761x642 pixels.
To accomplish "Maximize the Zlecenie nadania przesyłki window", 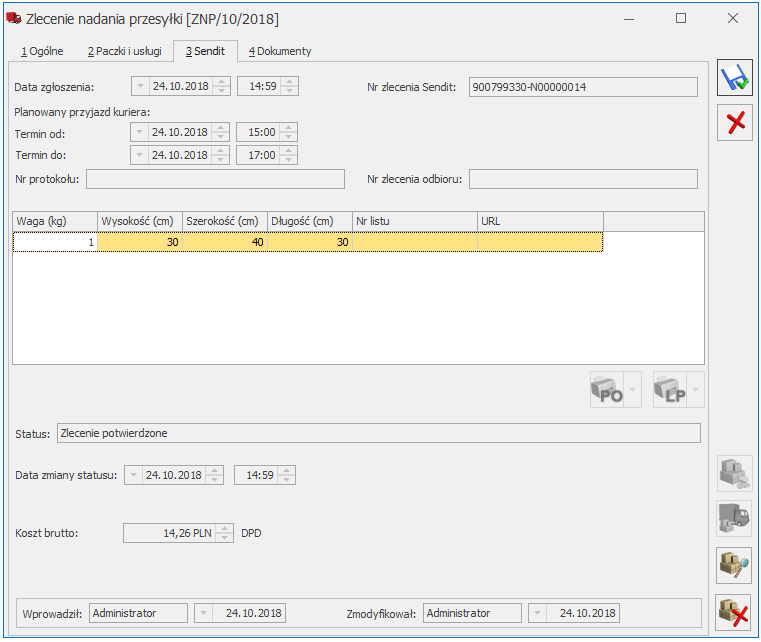I will 681,18.
